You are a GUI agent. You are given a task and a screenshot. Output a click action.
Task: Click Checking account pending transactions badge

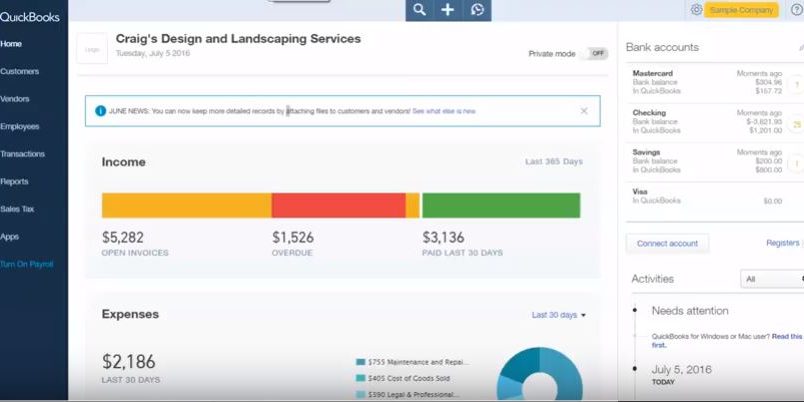click(797, 124)
